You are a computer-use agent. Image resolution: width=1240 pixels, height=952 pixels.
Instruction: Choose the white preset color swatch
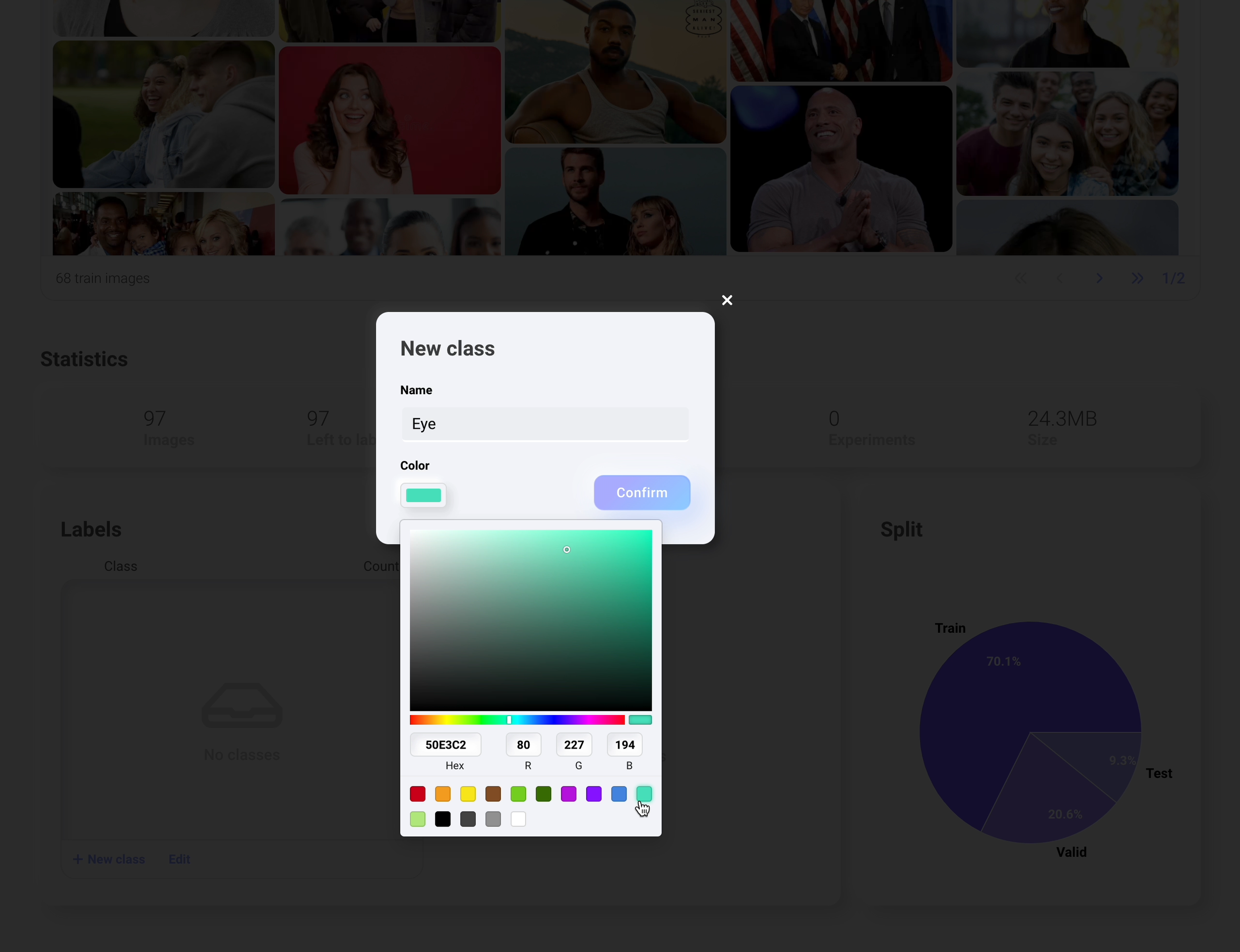coord(518,819)
